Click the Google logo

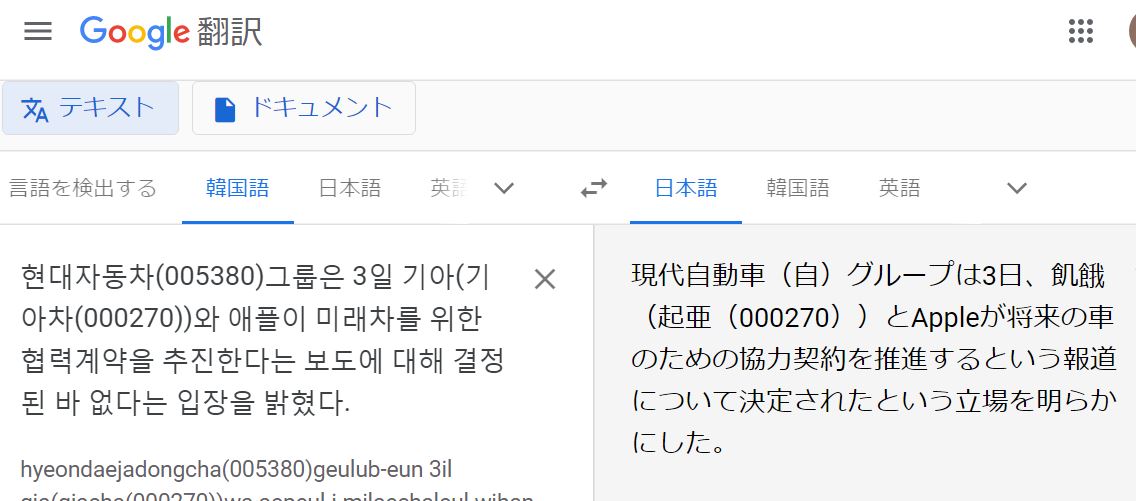[135, 32]
